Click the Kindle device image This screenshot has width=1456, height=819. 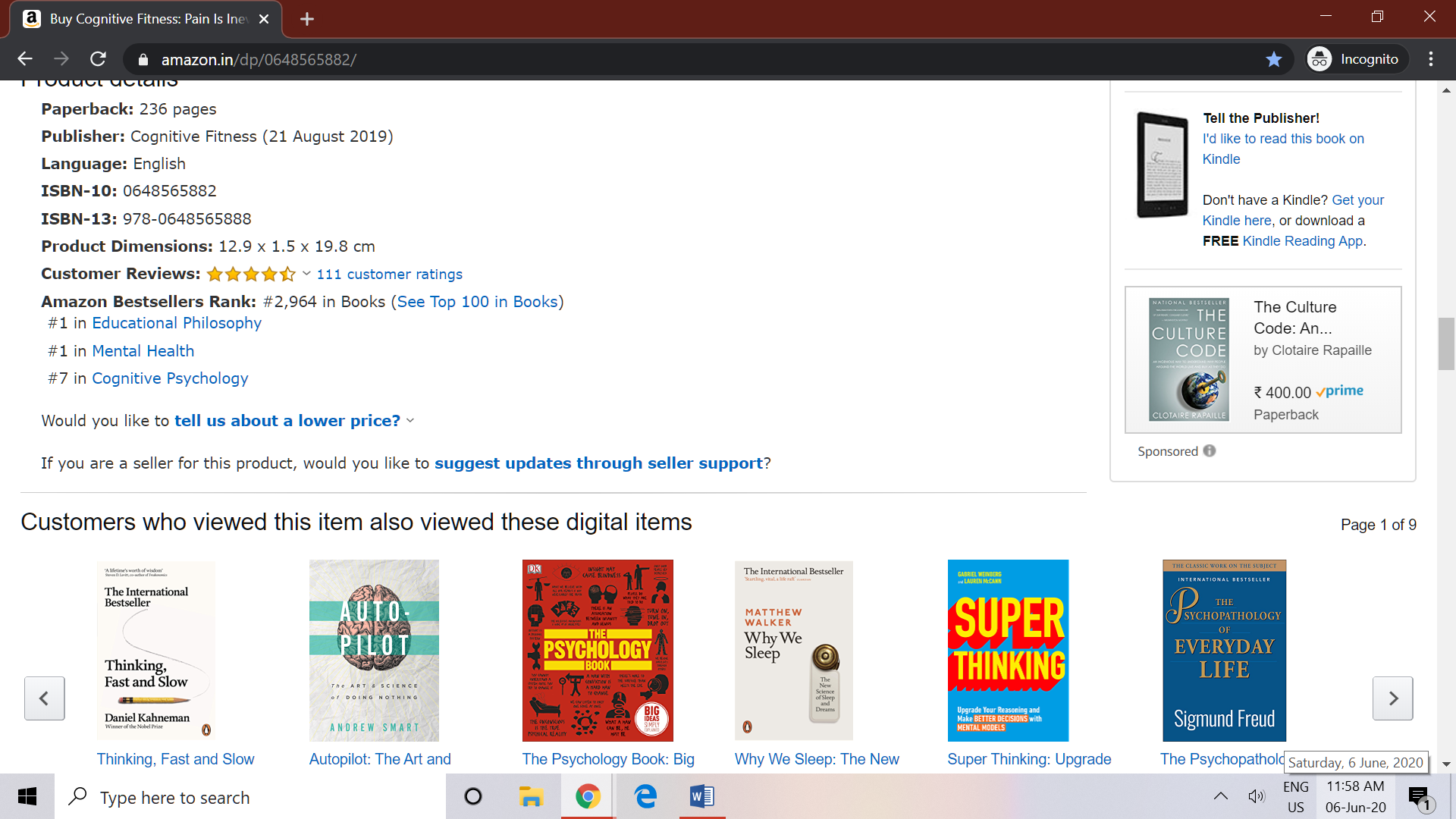[x=1163, y=165]
